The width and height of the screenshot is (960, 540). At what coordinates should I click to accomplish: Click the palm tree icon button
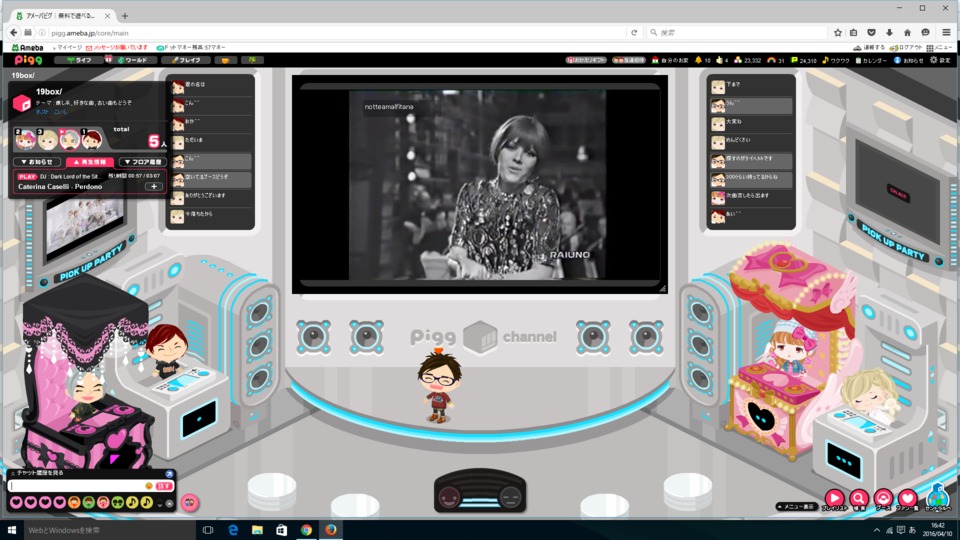tap(252, 60)
